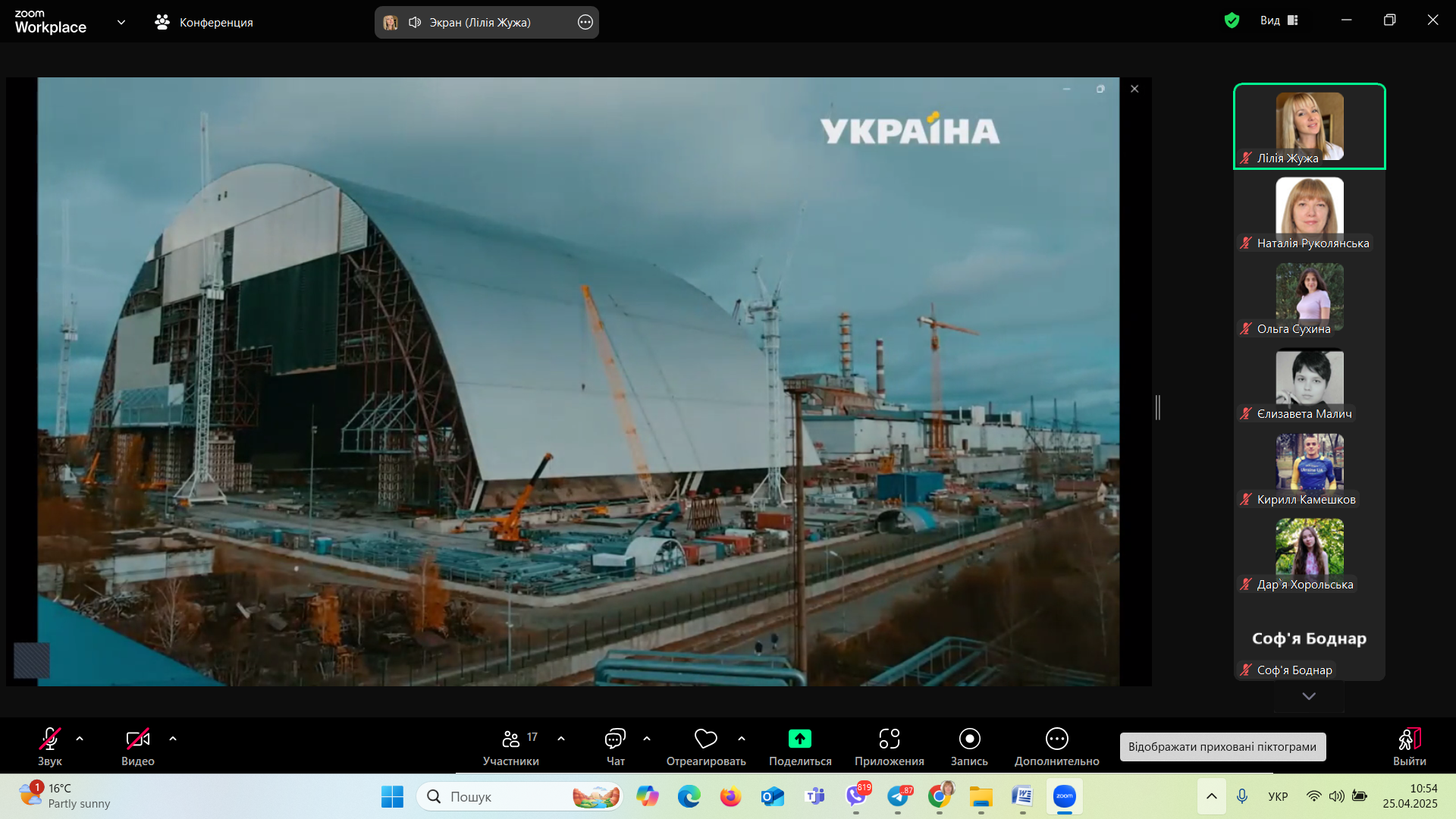Viewport: 1456px width, 819px height.
Task: Expand audio options arrow next to Звук
Action: 80,739
